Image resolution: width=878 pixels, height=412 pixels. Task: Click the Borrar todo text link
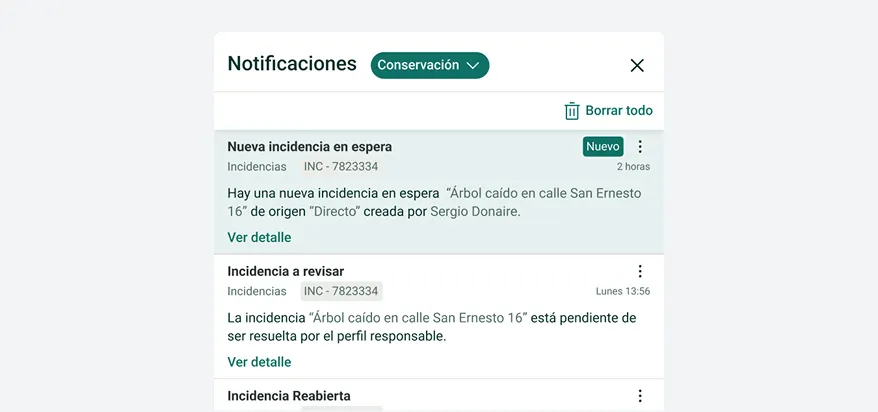[619, 111]
